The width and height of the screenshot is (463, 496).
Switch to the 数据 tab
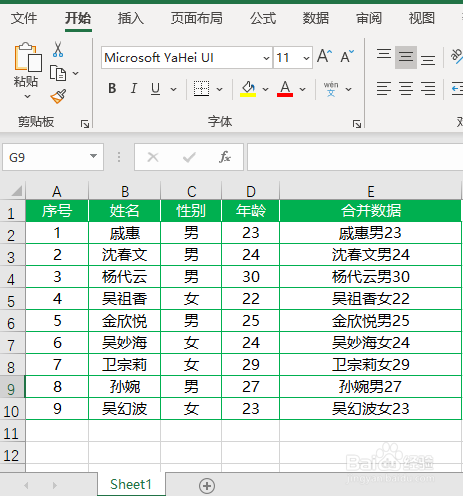click(316, 18)
